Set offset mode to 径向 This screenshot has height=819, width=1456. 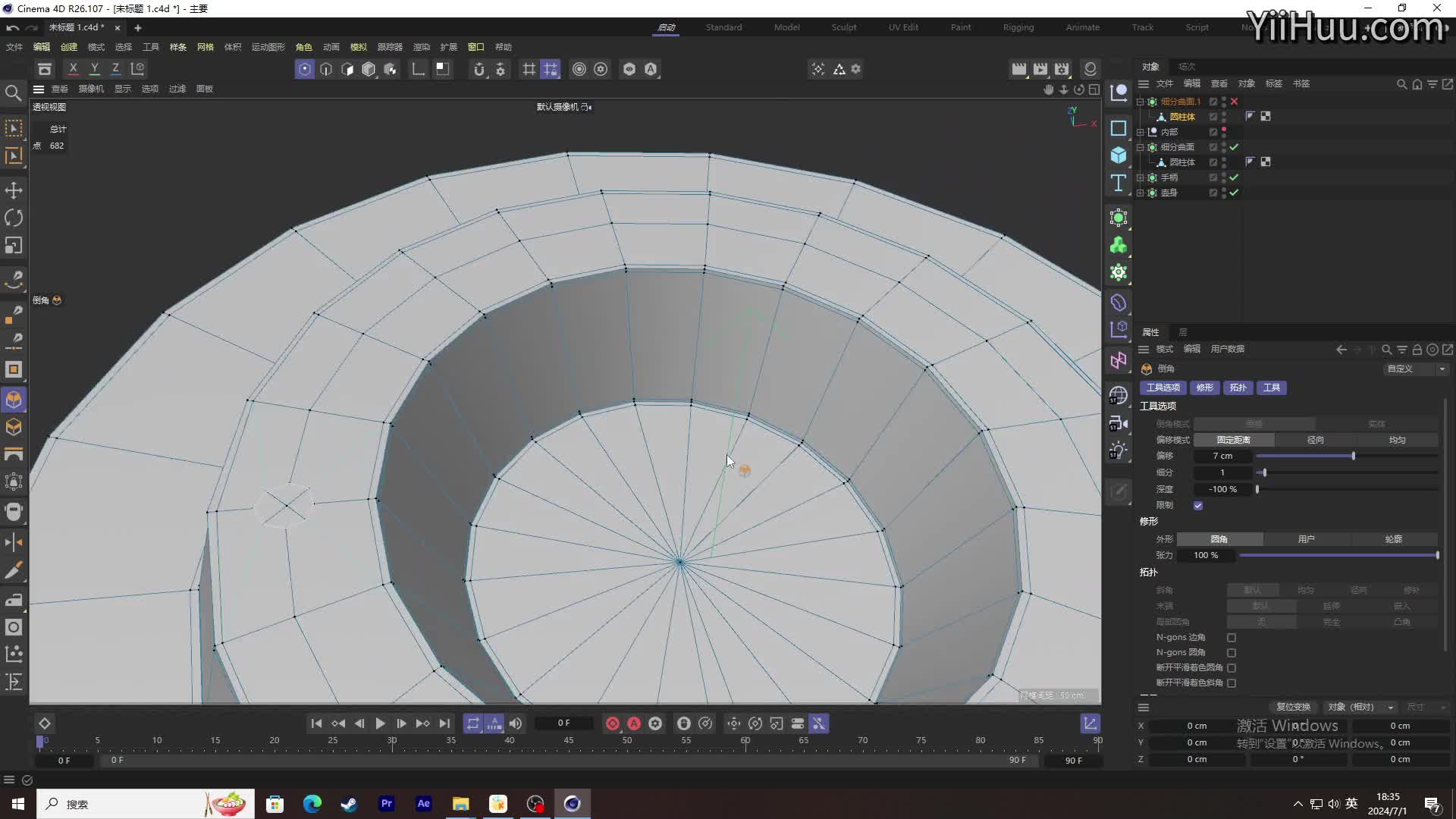pyautogui.click(x=1316, y=441)
